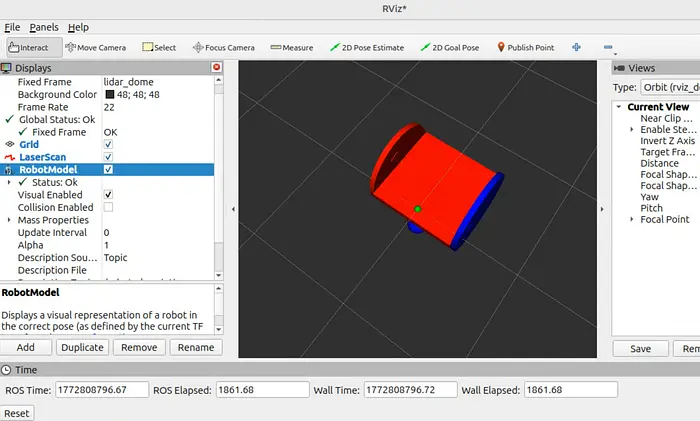Collapse the Current View tree
The height and width of the screenshot is (421, 700).
pyautogui.click(x=619, y=107)
